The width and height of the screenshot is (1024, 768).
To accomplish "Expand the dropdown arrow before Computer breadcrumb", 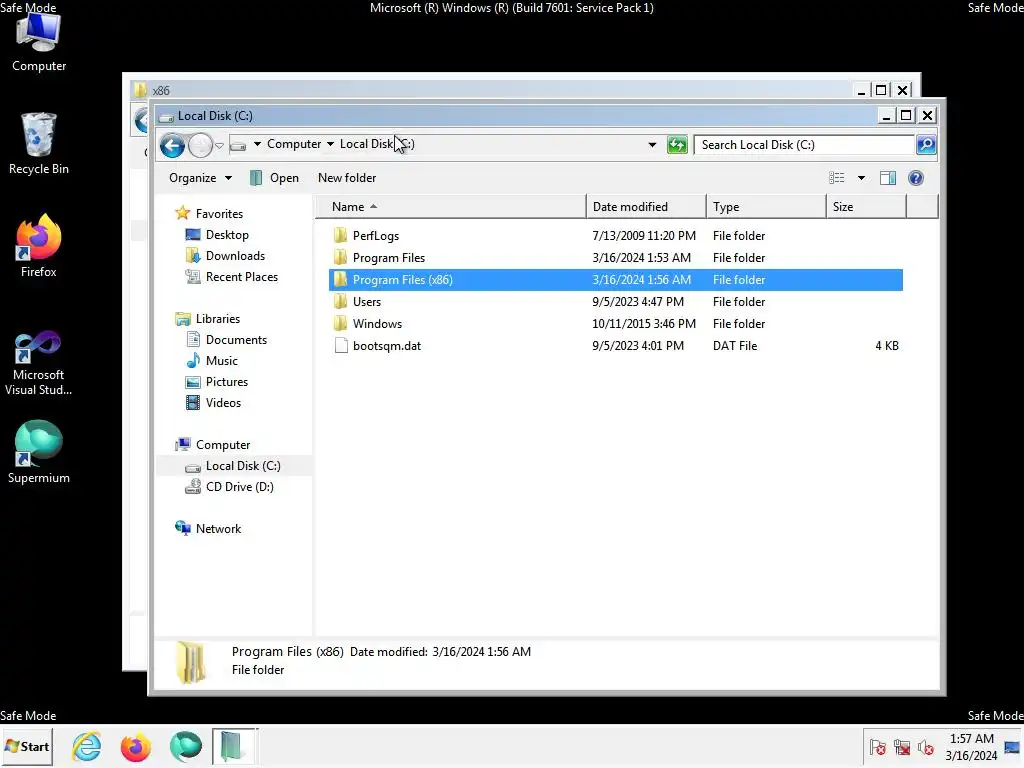I will coord(257,144).
